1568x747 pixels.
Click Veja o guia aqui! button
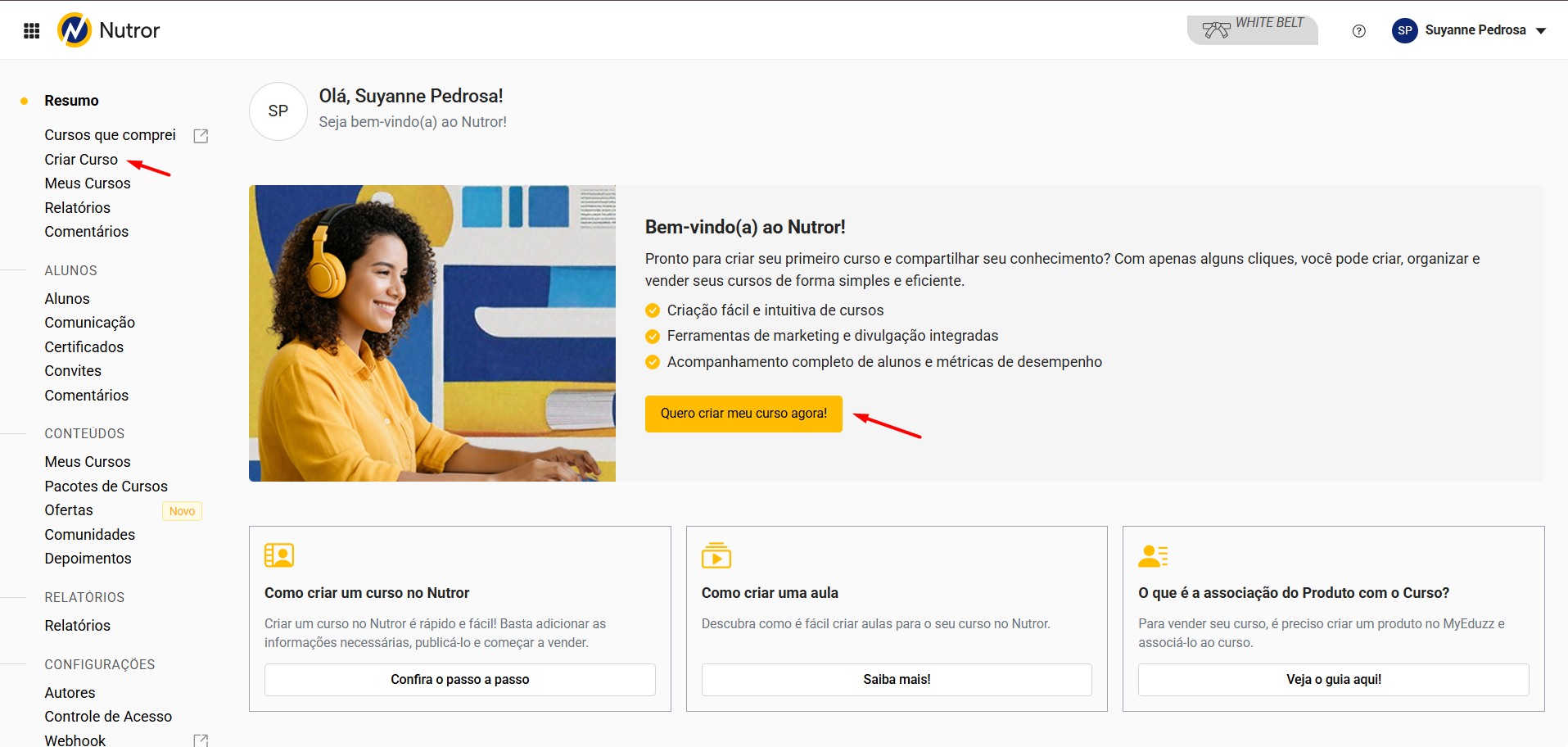click(x=1334, y=680)
